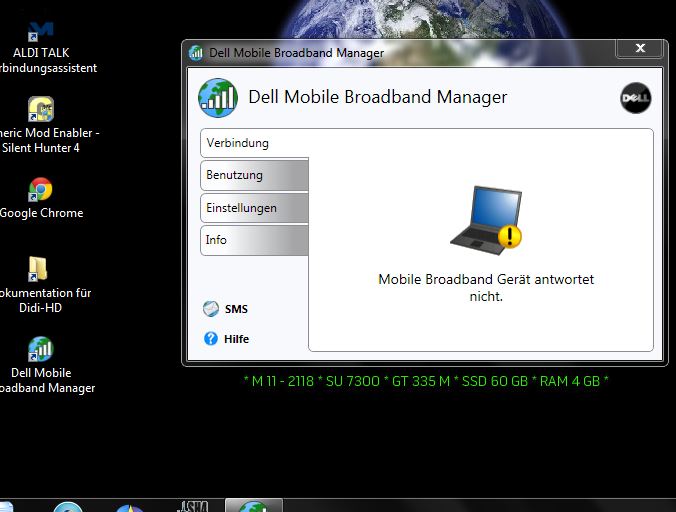Click the laptop warning icon

pos(486,221)
